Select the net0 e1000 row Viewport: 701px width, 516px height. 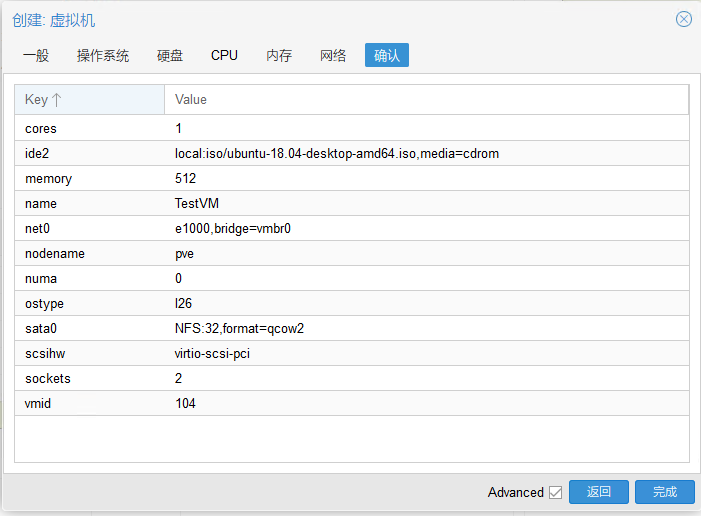coord(351,228)
